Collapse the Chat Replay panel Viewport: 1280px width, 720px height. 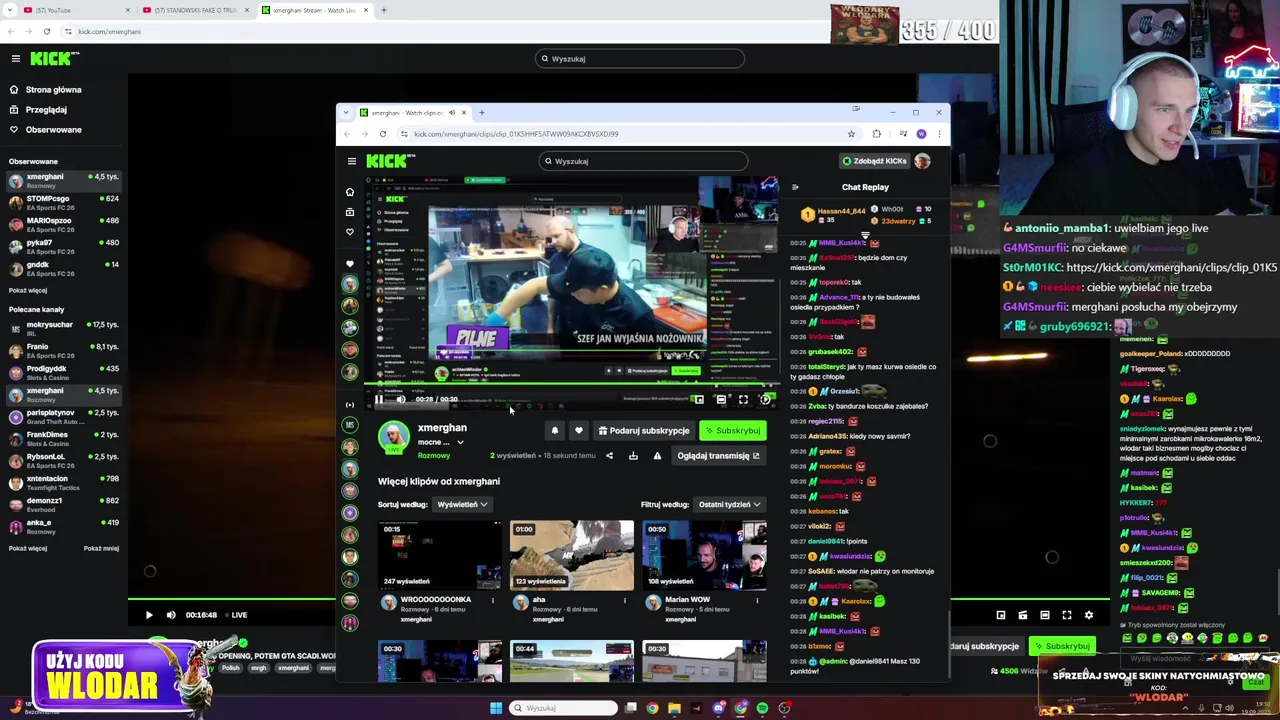795,188
